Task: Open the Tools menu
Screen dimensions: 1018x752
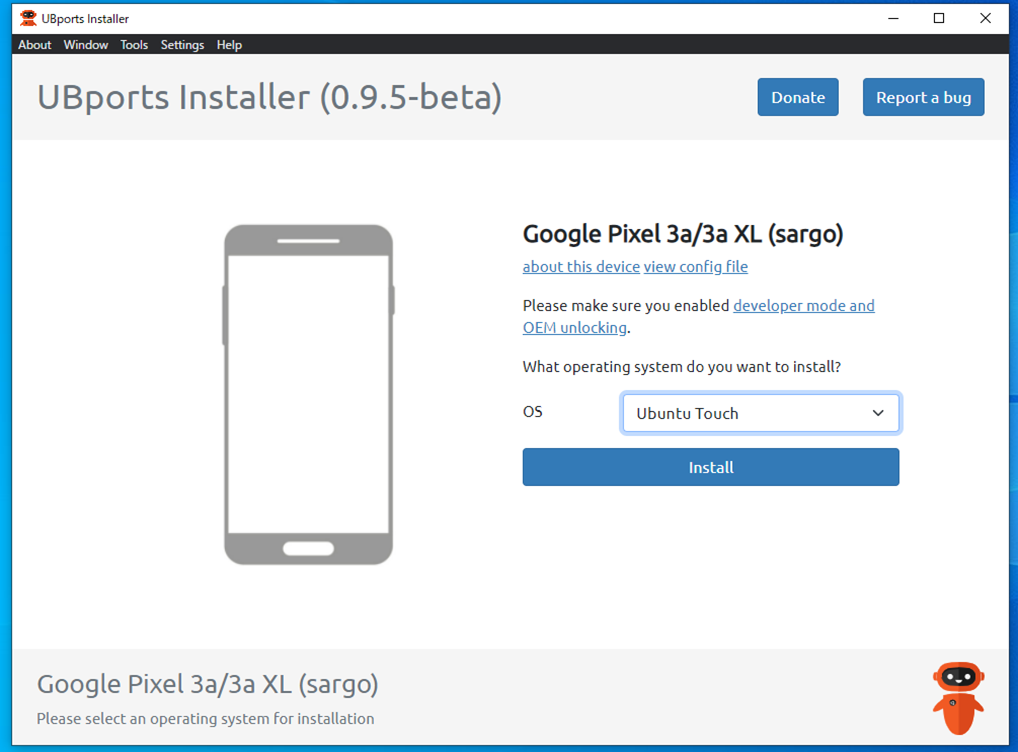Action: (x=134, y=45)
